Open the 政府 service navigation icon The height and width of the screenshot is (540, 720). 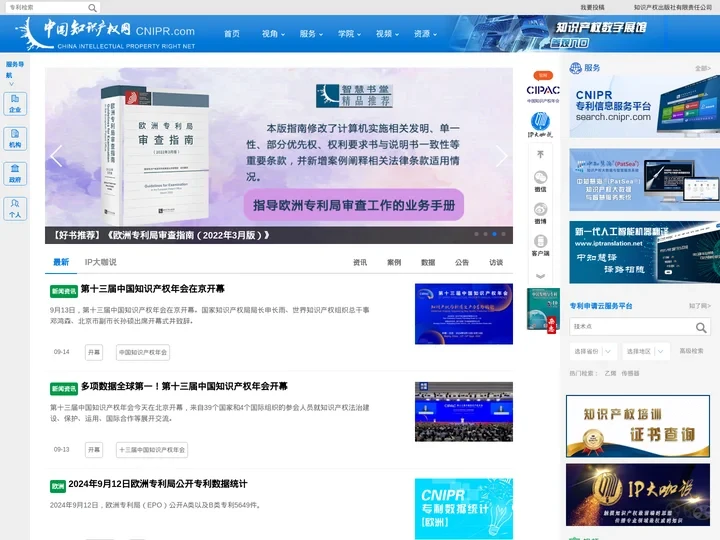(x=15, y=174)
